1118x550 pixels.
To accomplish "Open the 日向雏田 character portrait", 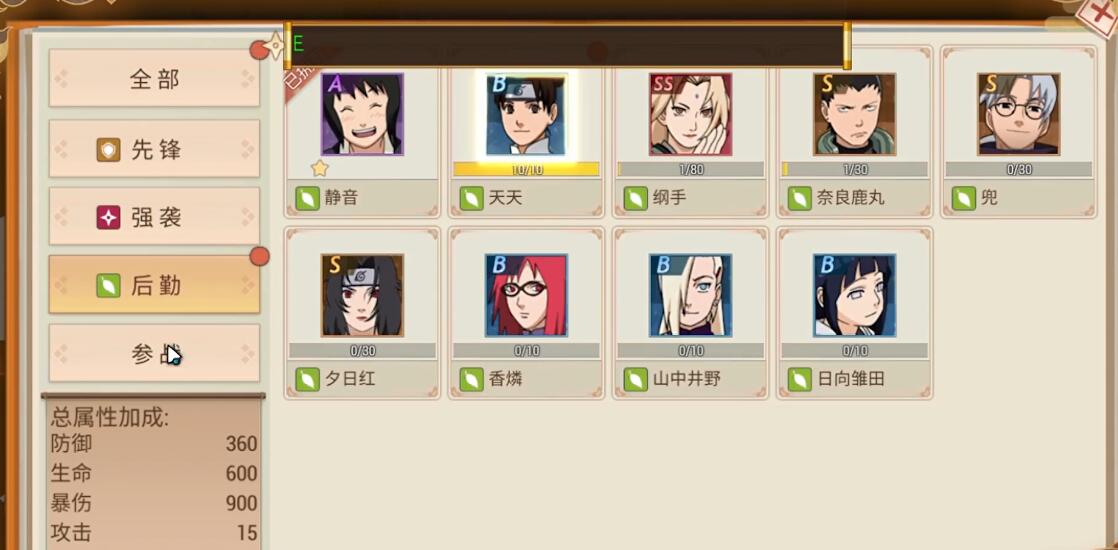I will click(854, 295).
